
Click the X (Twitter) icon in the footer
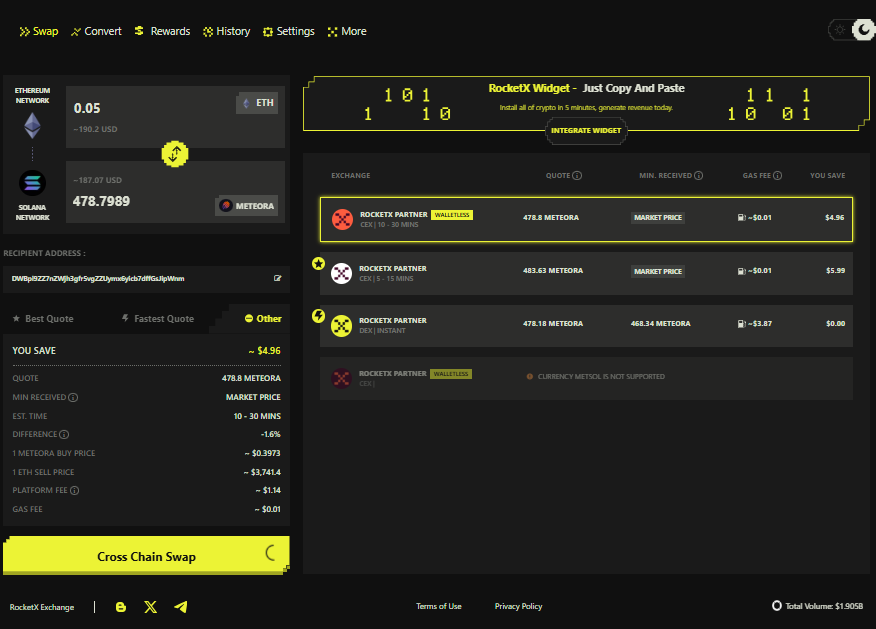151,607
